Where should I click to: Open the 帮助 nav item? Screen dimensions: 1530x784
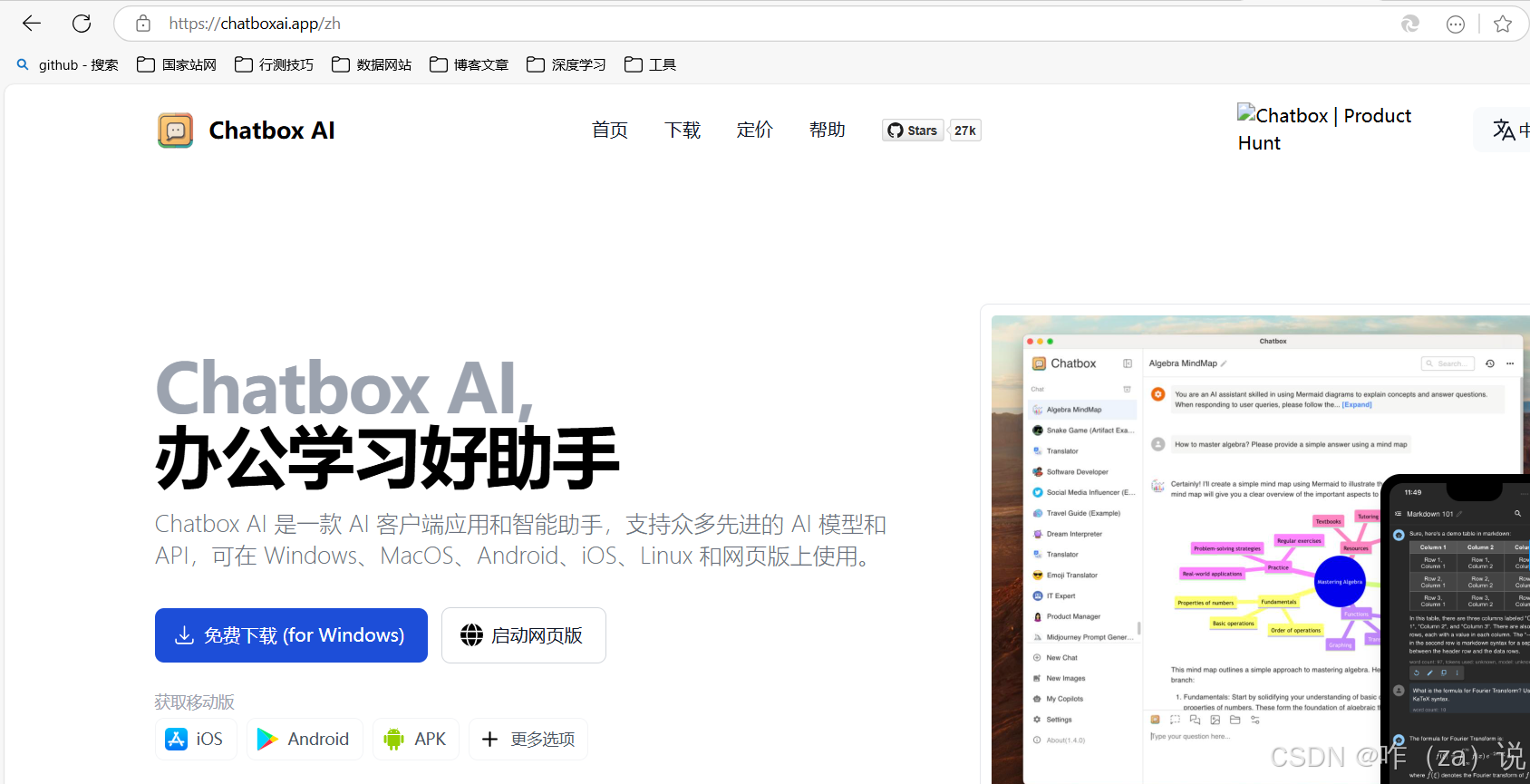pyautogui.click(x=828, y=130)
